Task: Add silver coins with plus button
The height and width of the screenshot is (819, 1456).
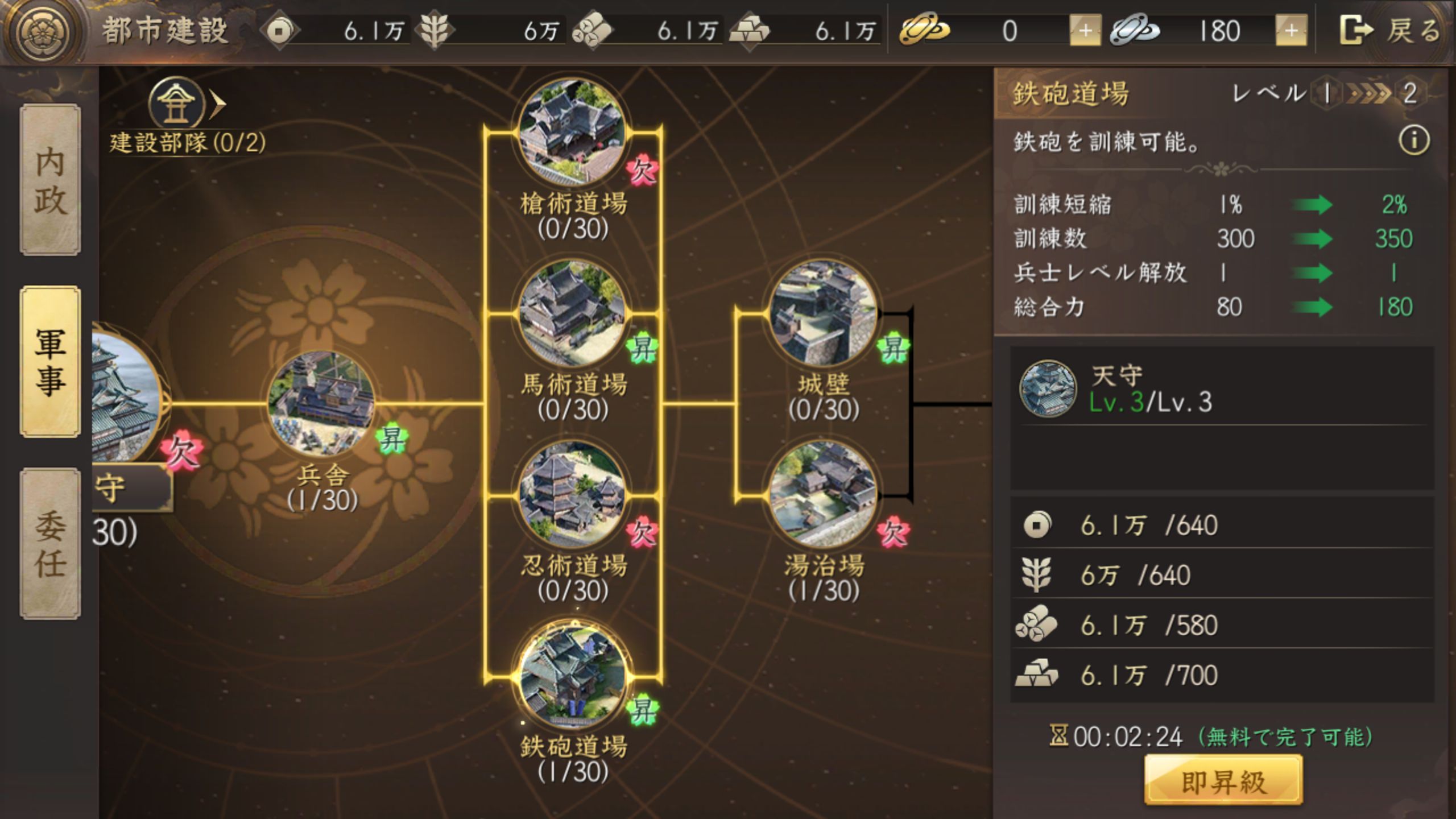Action: tap(1291, 31)
